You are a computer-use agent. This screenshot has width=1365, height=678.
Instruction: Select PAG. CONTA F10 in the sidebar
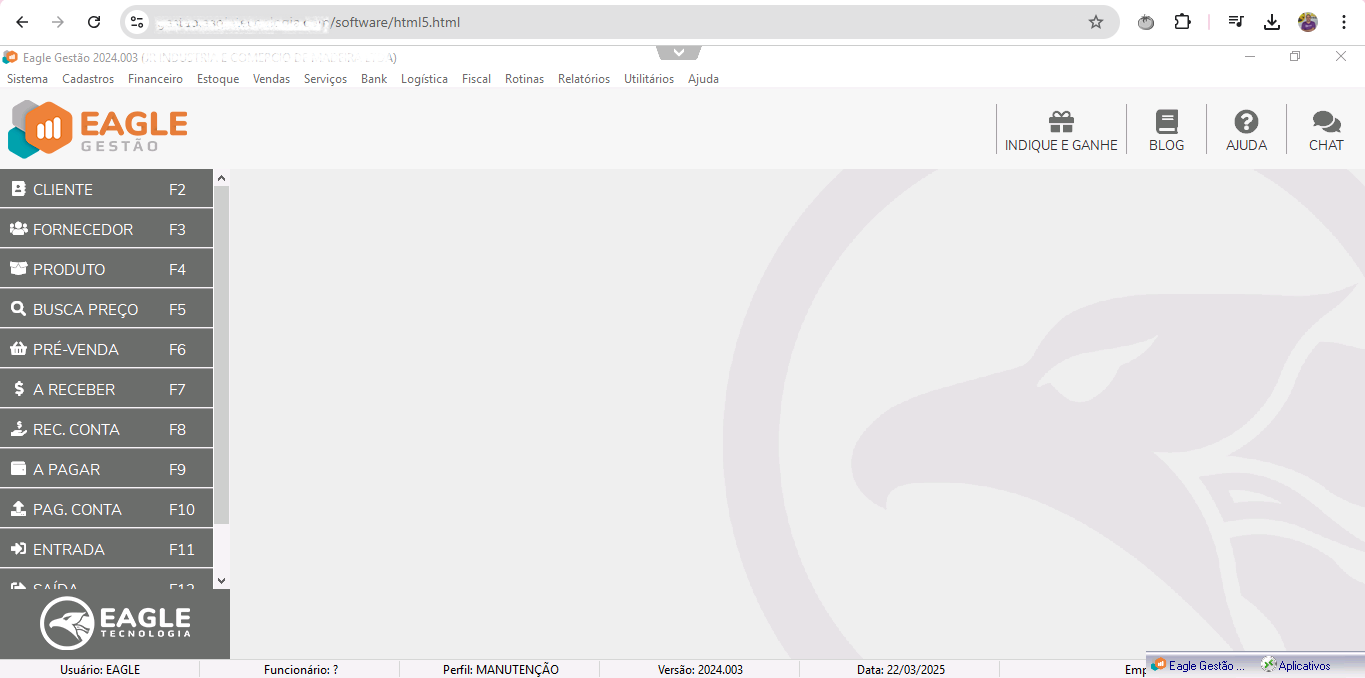click(x=106, y=509)
